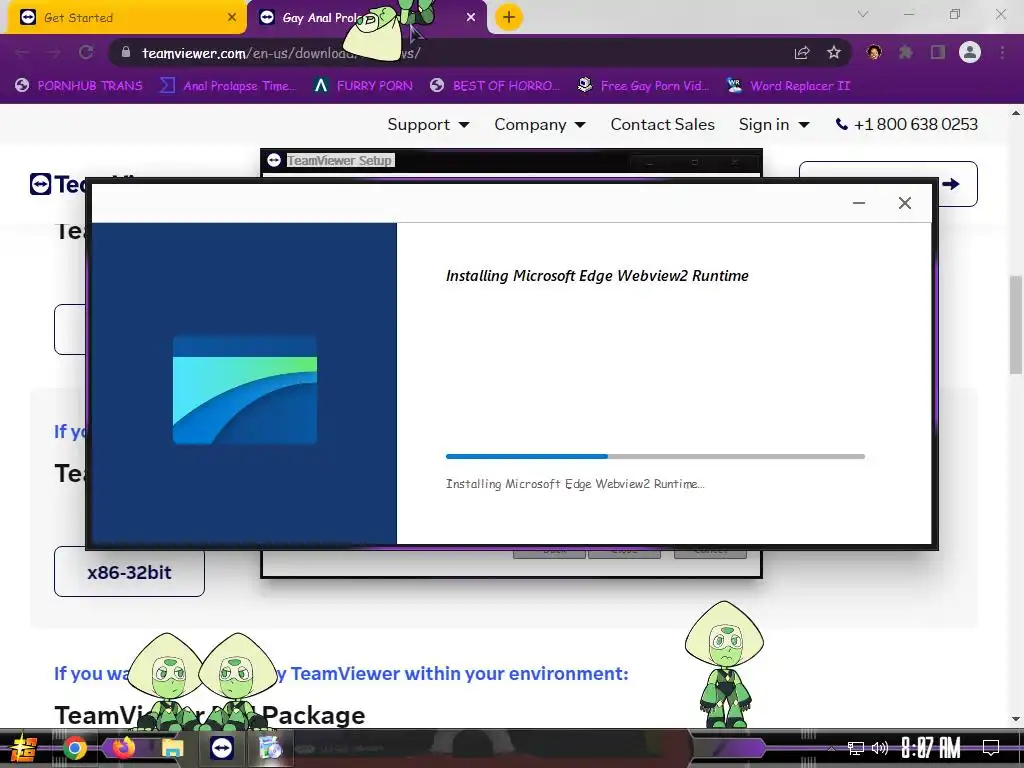This screenshot has width=1024, height=768.
Task: Open the Word Replacer II bookmark
Action: click(789, 86)
